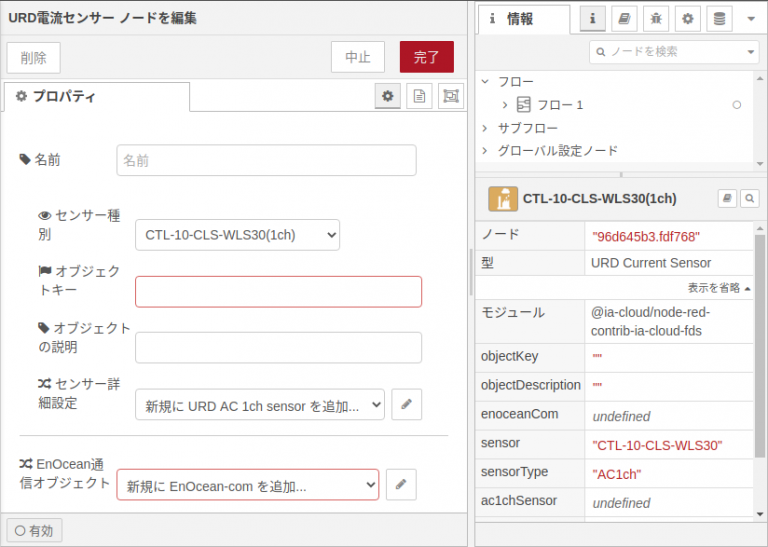Edit EnOcean-com config with pencil icon
The width and height of the screenshot is (768, 547).
pos(401,485)
